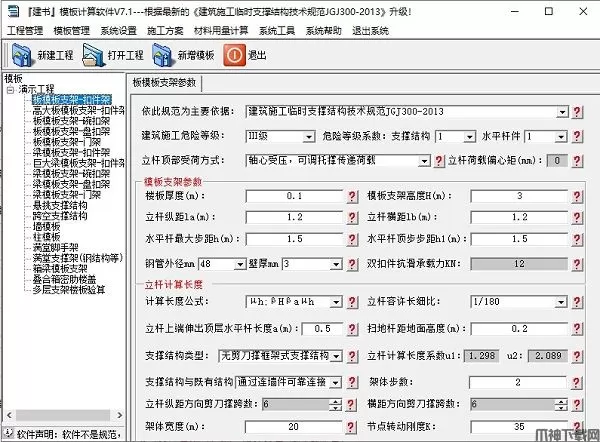Open the 模板管理 menu
Screen dimensions: 600x442
(x=72, y=31)
